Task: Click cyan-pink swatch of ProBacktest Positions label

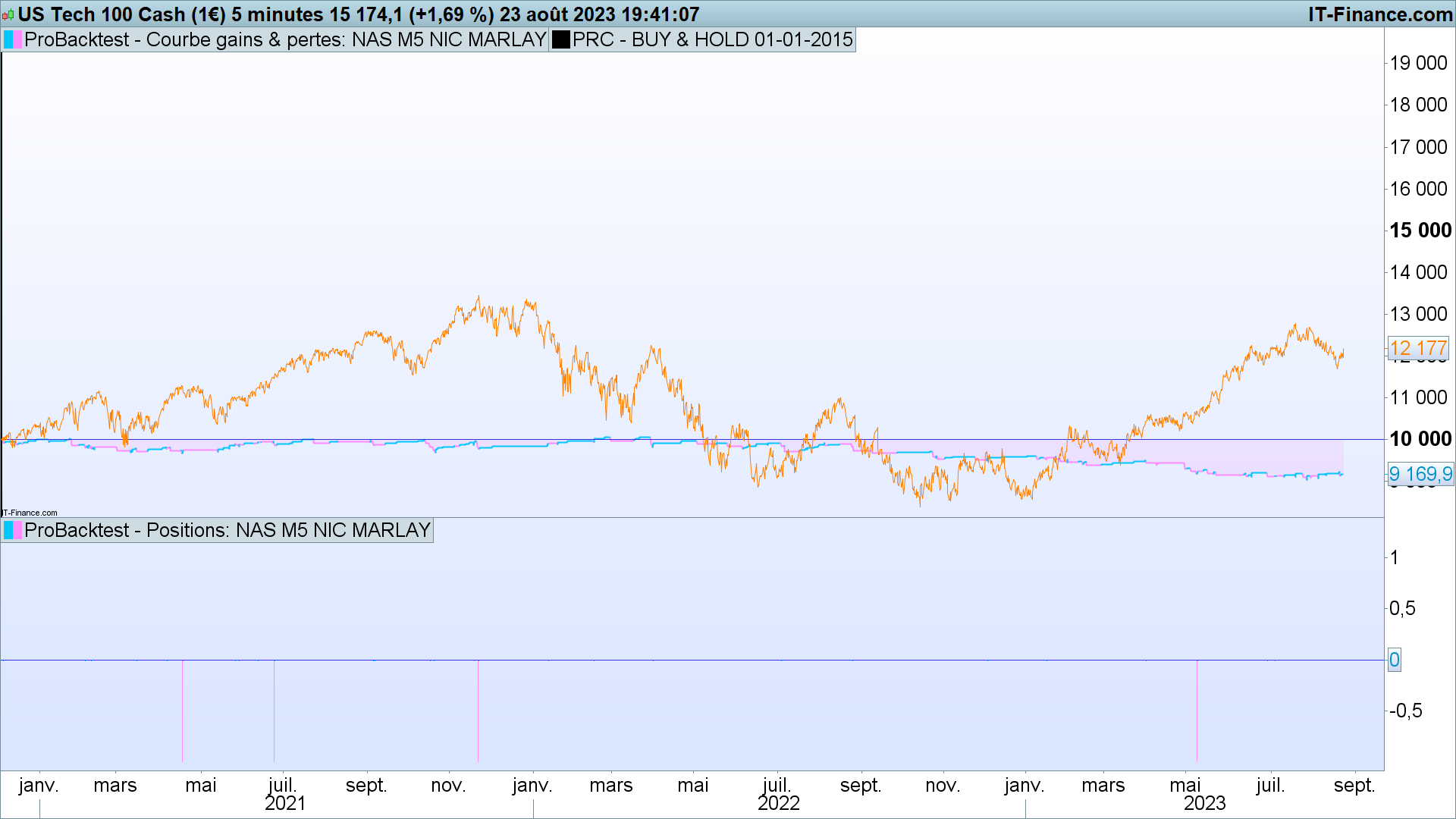Action: [13, 530]
